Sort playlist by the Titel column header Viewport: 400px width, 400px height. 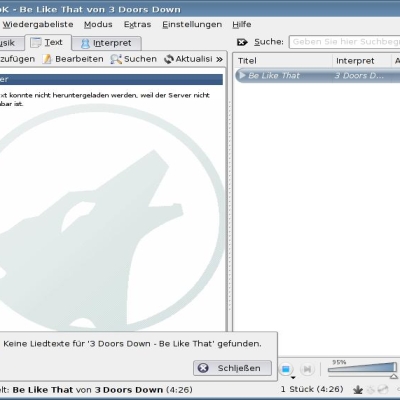click(x=283, y=61)
